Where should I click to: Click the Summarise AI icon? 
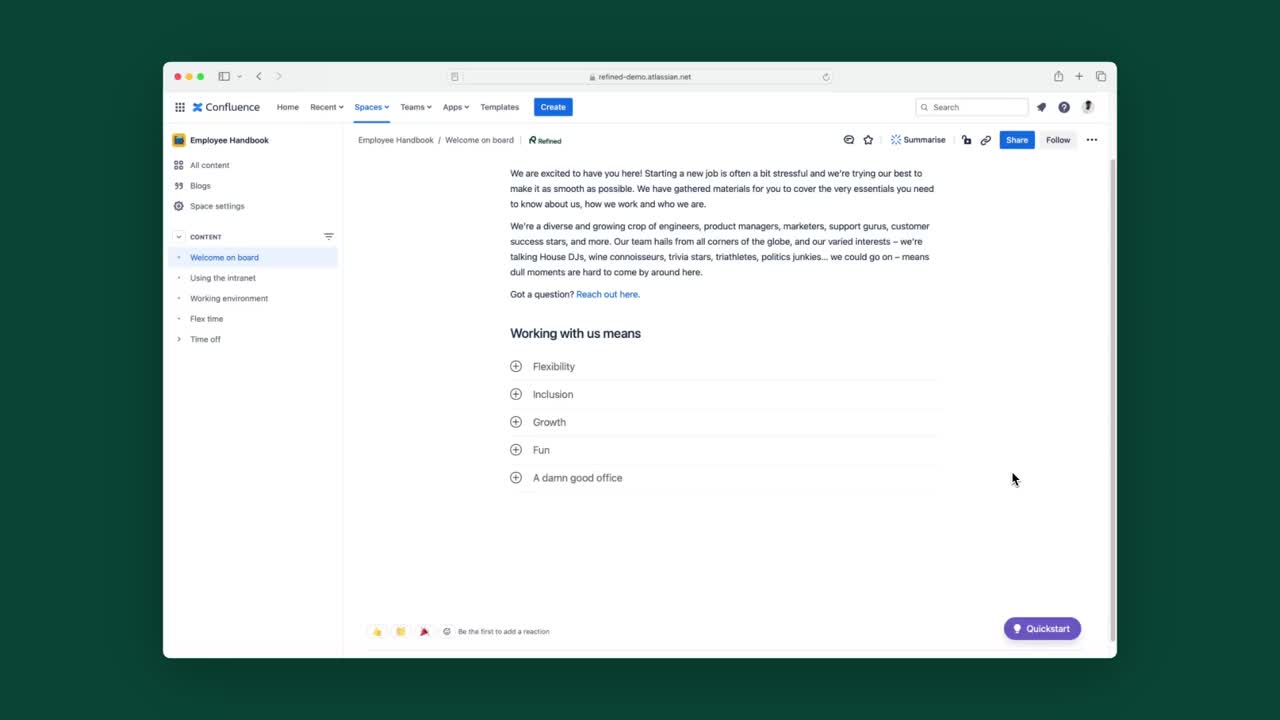tap(896, 140)
